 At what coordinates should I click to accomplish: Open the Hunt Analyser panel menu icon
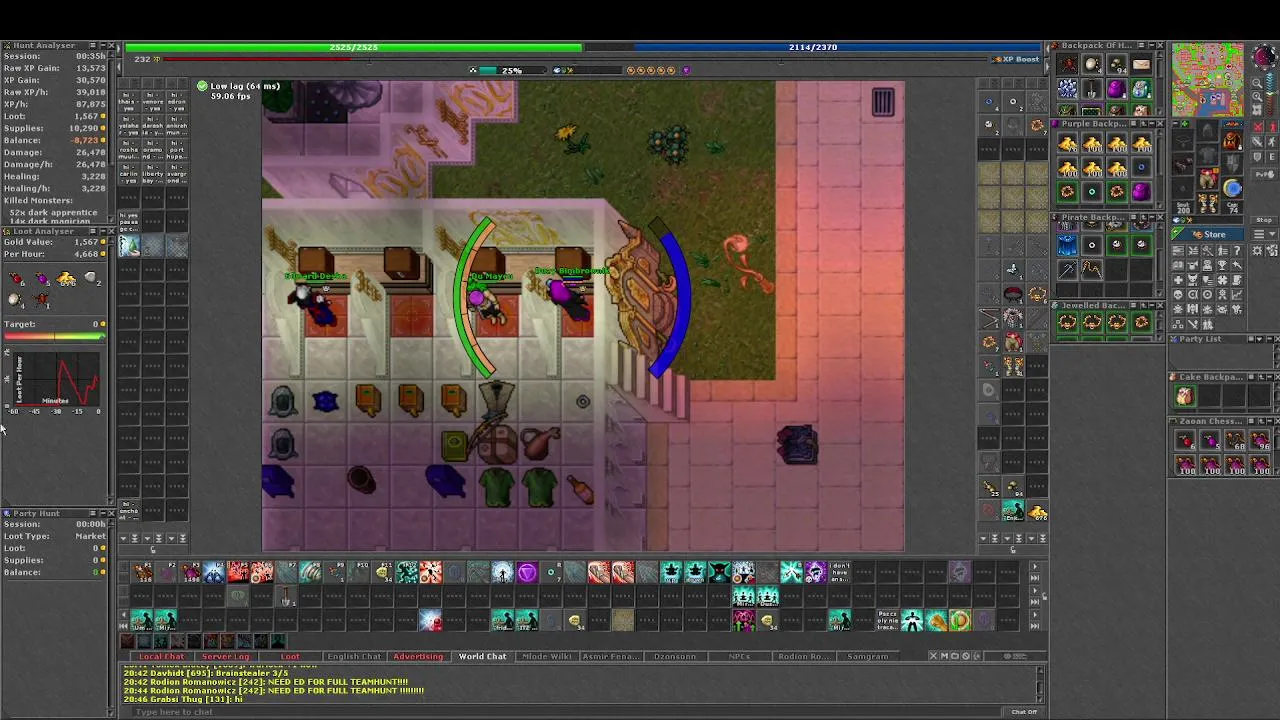click(x=93, y=45)
